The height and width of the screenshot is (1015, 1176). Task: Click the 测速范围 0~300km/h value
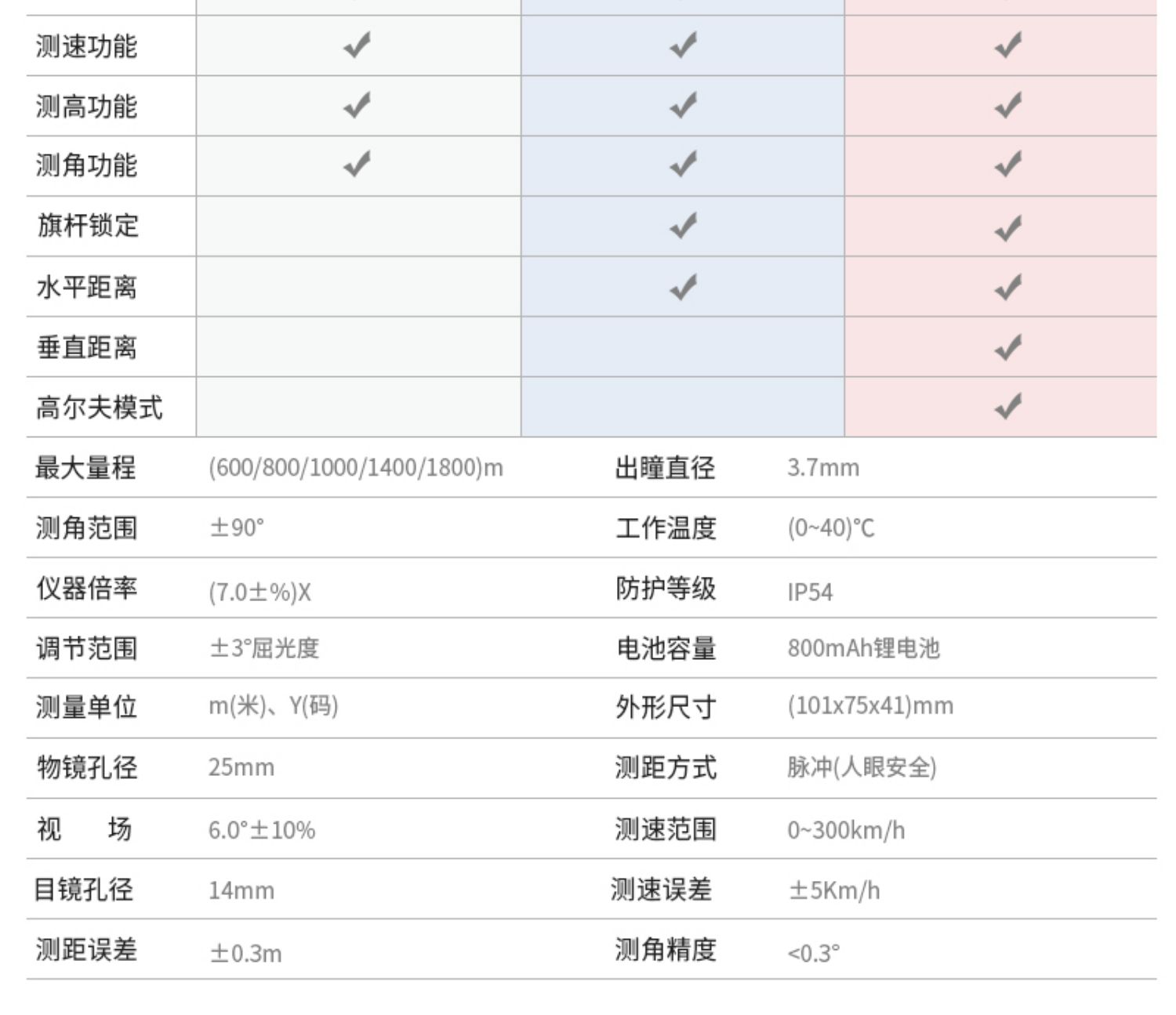pos(846,830)
